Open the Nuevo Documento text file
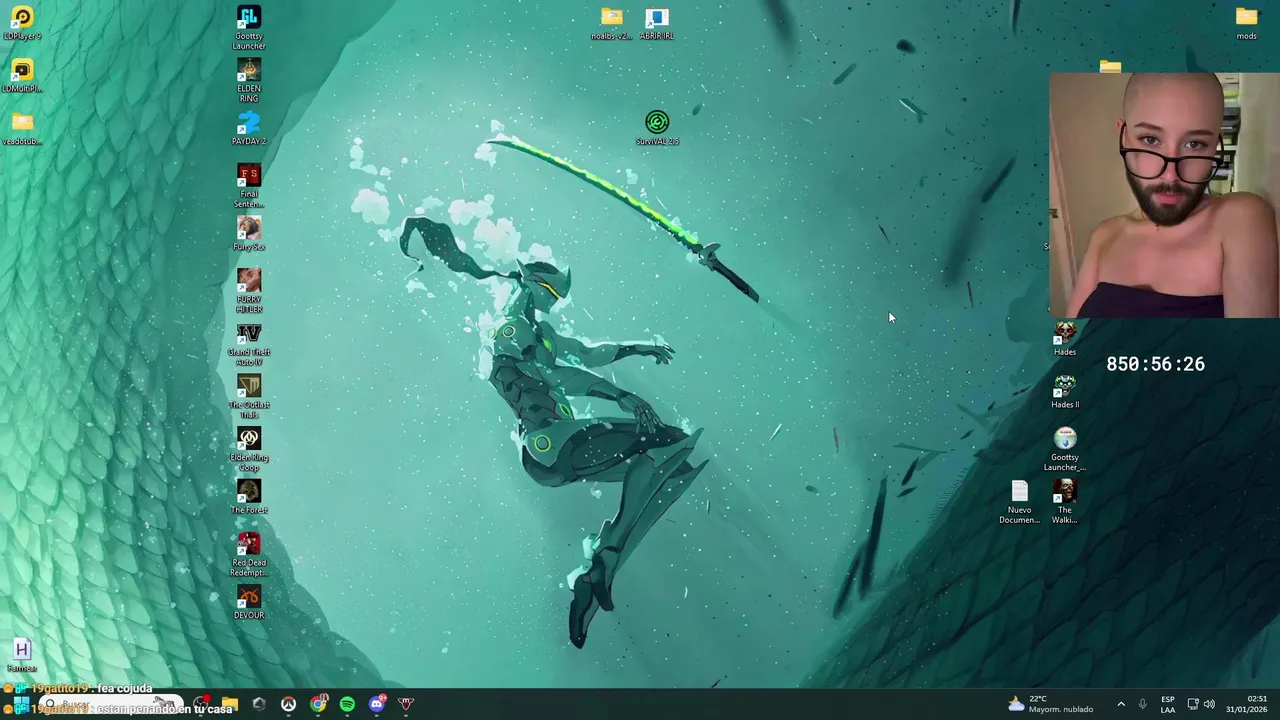 coord(1019,502)
